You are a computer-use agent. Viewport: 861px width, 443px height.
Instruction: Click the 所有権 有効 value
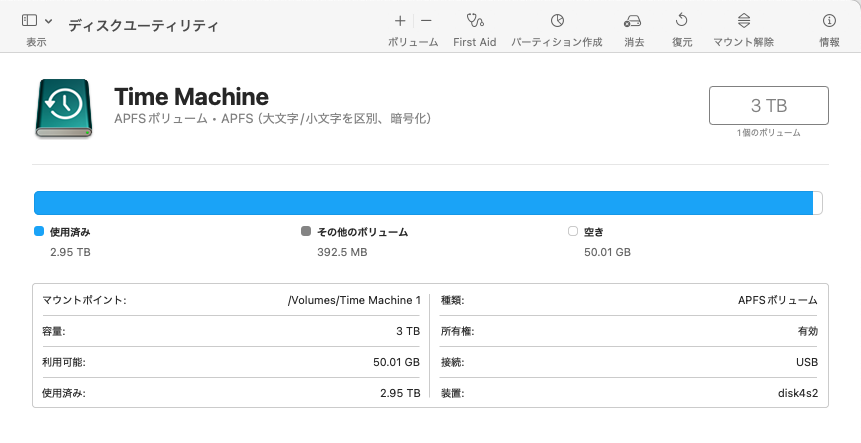pyautogui.click(x=808, y=331)
